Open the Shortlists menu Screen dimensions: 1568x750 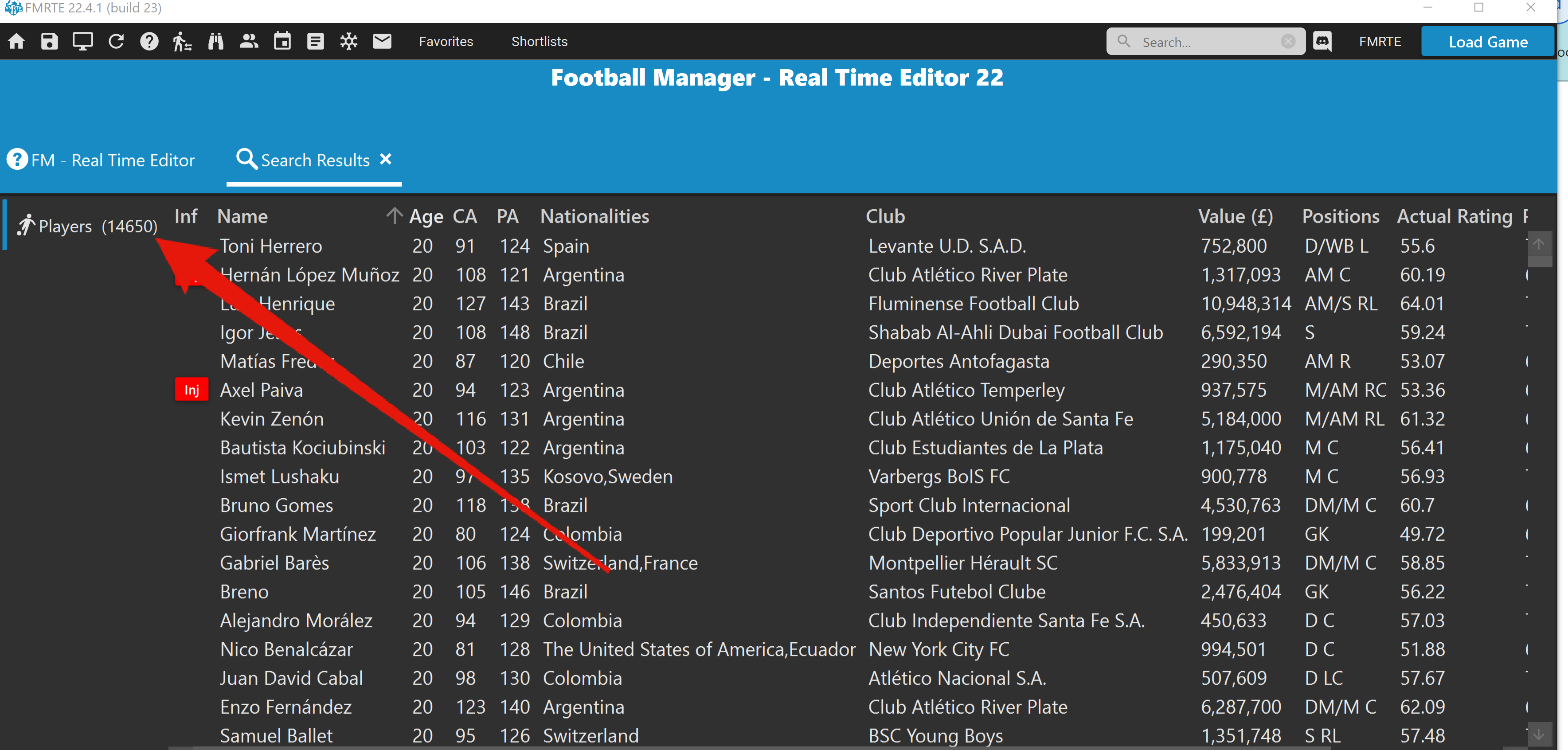540,41
